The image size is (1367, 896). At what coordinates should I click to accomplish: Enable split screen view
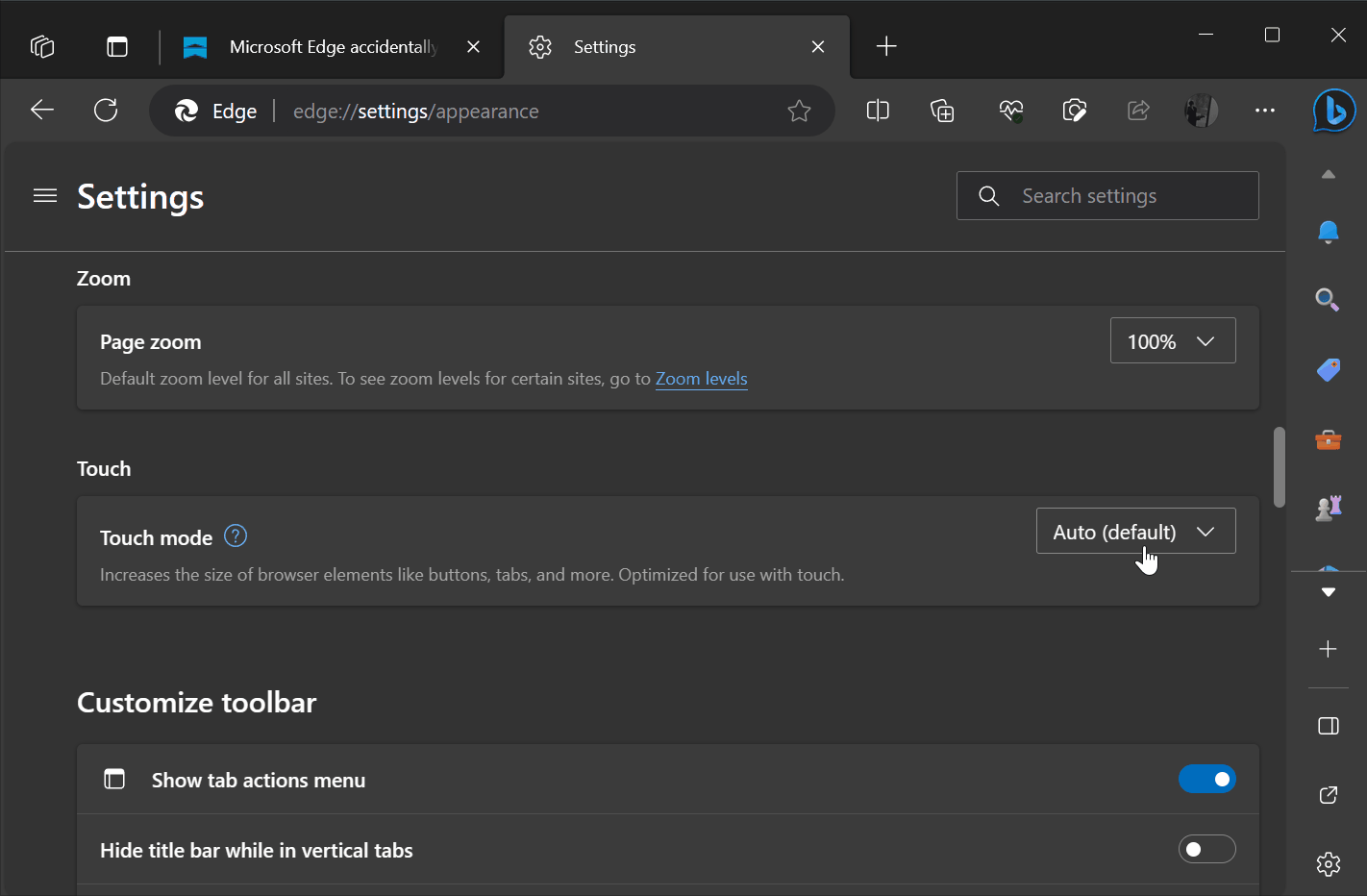coord(877,111)
